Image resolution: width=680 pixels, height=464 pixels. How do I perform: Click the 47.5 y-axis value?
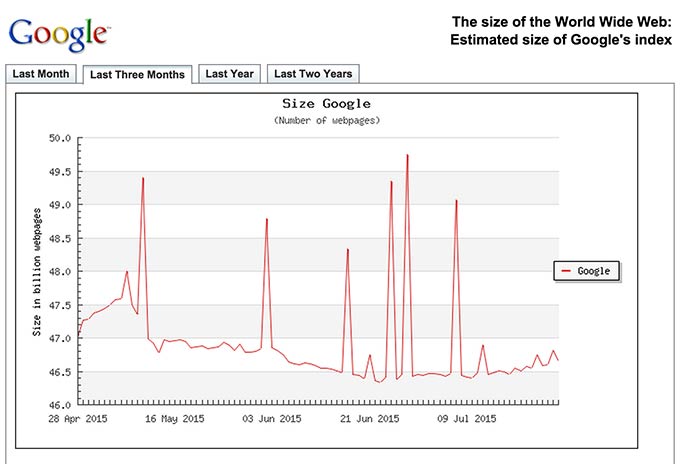point(60,305)
